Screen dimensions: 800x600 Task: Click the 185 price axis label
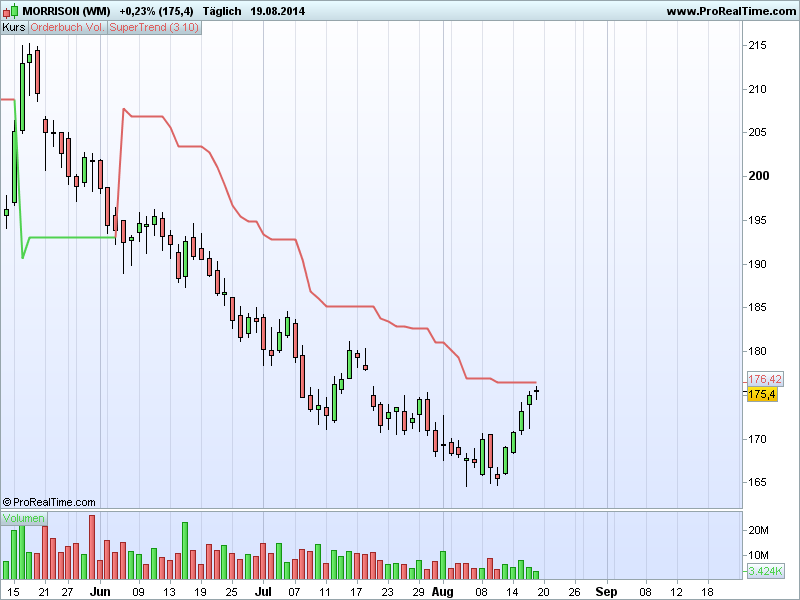pyautogui.click(x=757, y=307)
